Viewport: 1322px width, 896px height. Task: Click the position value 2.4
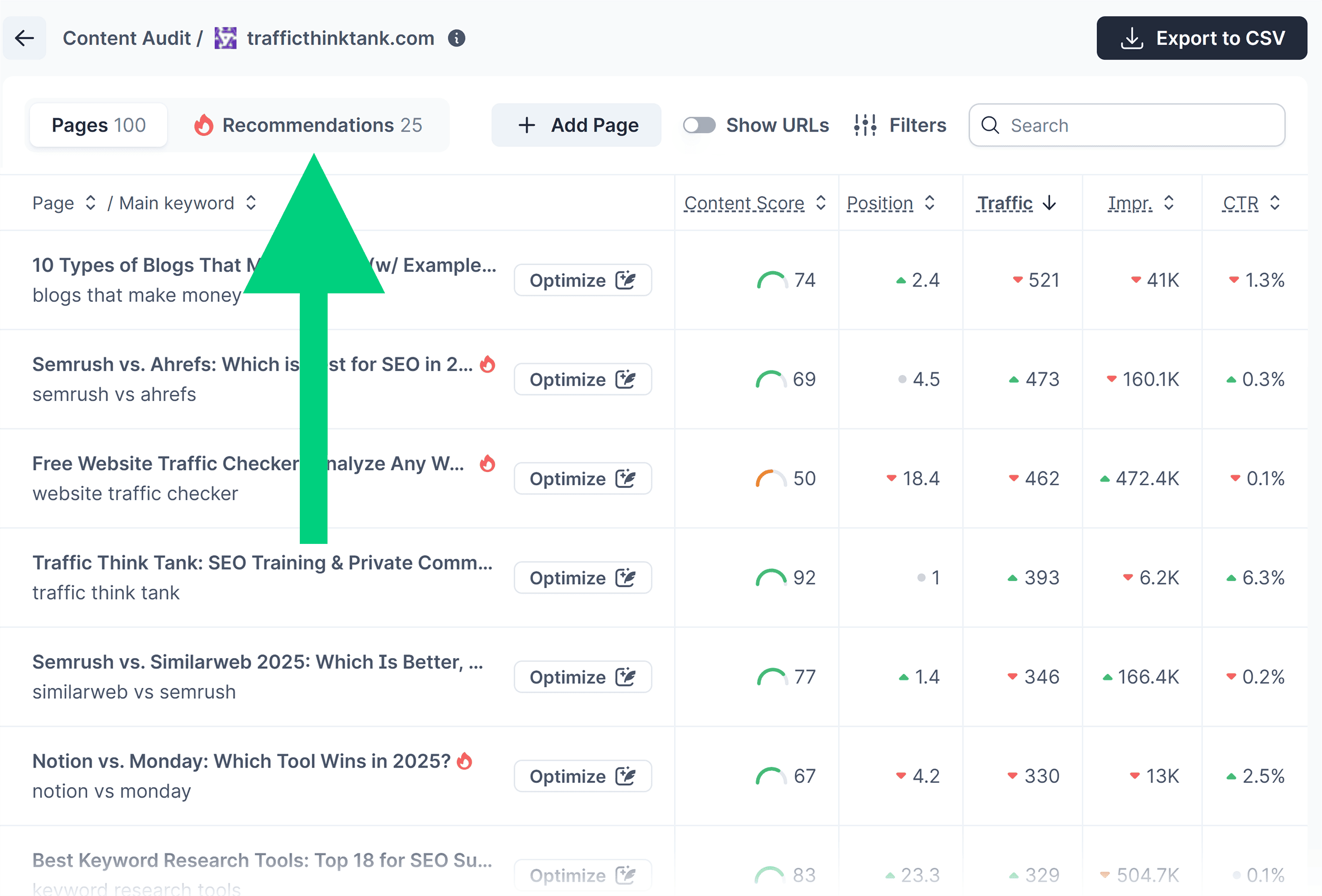[925, 280]
